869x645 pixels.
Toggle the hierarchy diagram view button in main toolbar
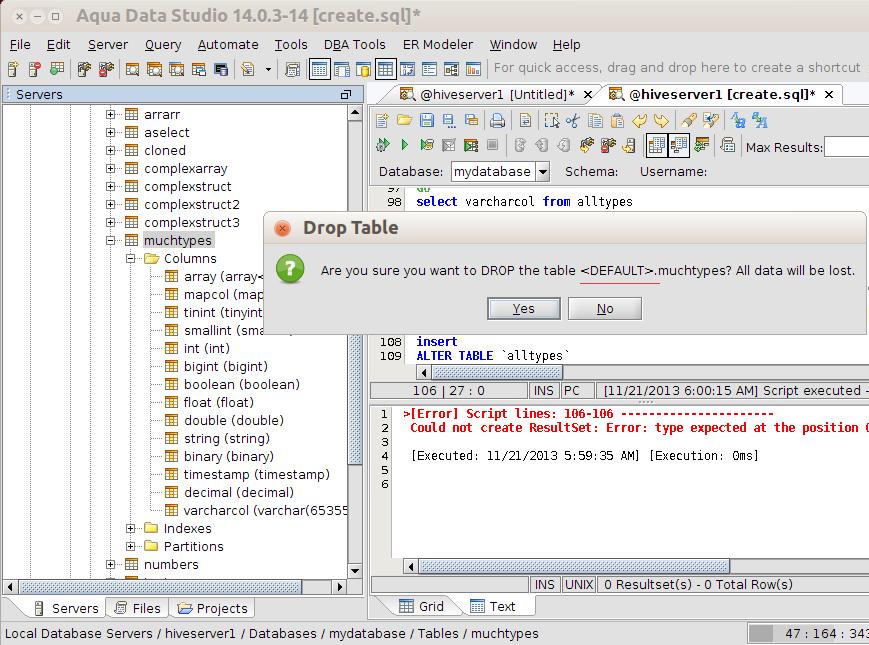452,69
